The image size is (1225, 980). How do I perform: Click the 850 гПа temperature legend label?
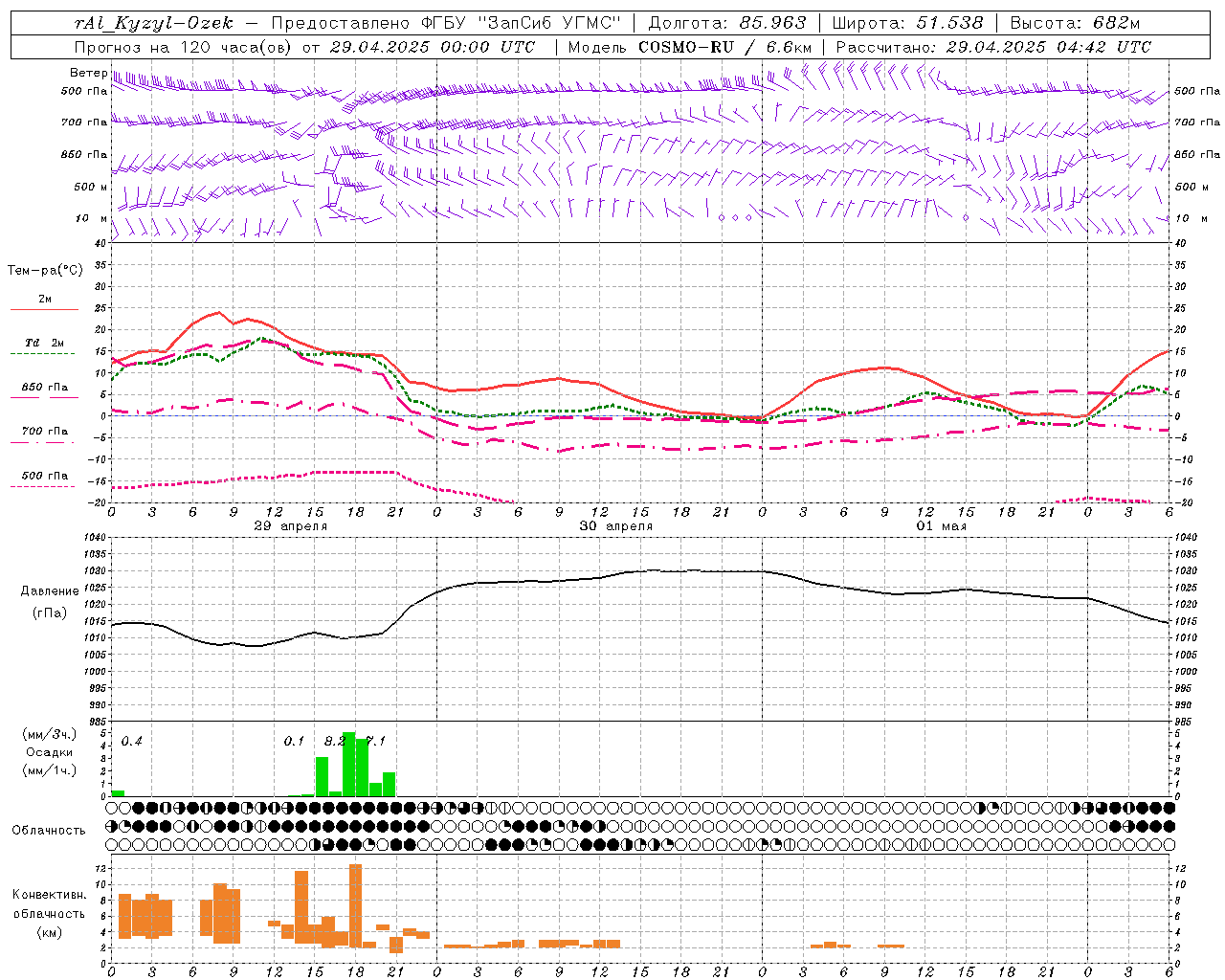click(44, 388)
